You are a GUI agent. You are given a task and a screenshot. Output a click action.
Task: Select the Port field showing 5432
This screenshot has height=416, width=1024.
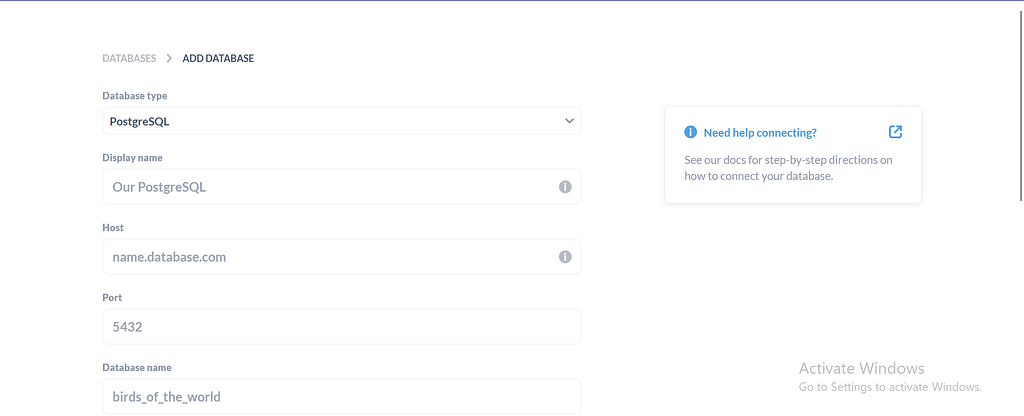coord(342,327)
